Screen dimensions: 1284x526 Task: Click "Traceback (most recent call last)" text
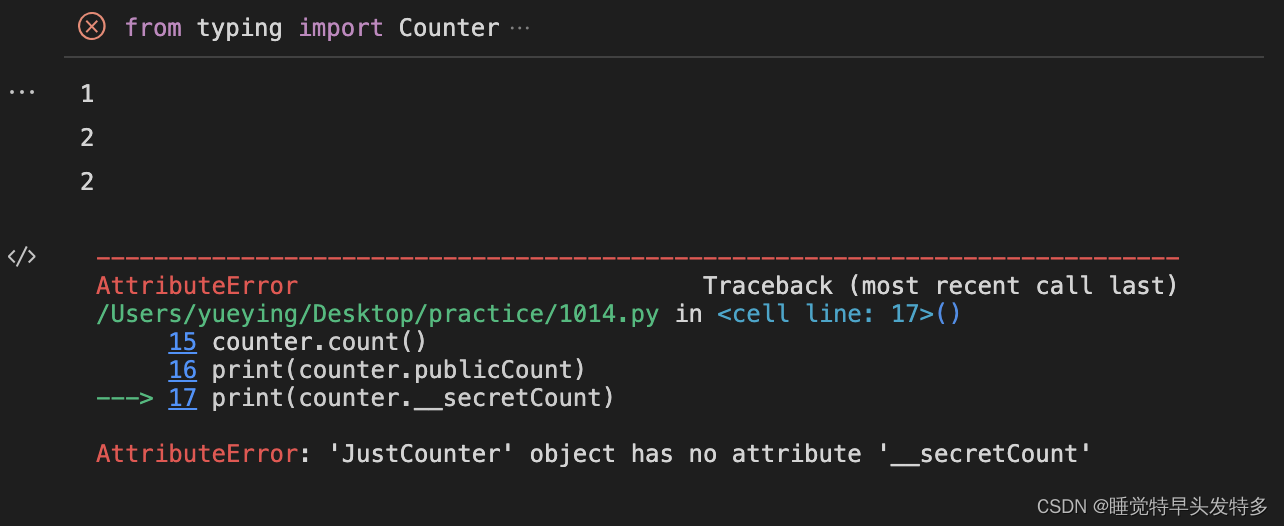click(x=939, y=286)
